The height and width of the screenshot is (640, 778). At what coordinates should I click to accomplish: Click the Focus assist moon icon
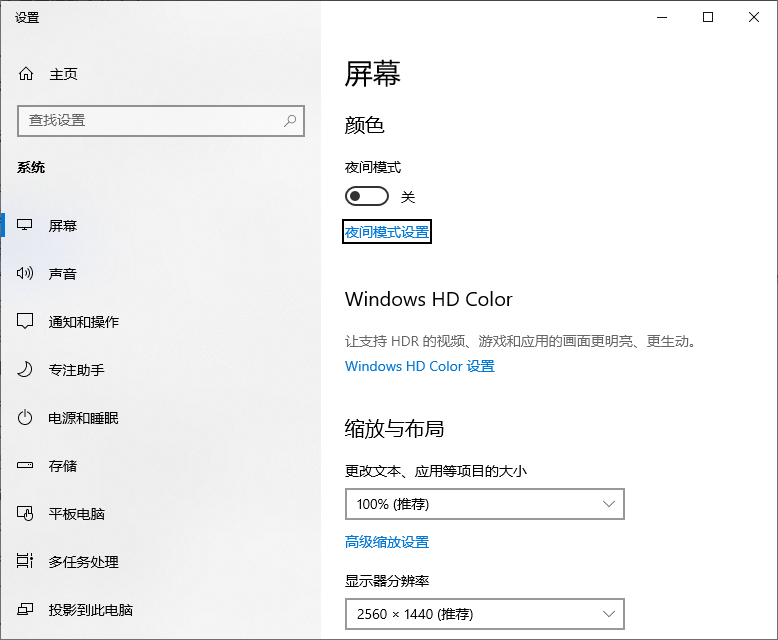(26, 370)
